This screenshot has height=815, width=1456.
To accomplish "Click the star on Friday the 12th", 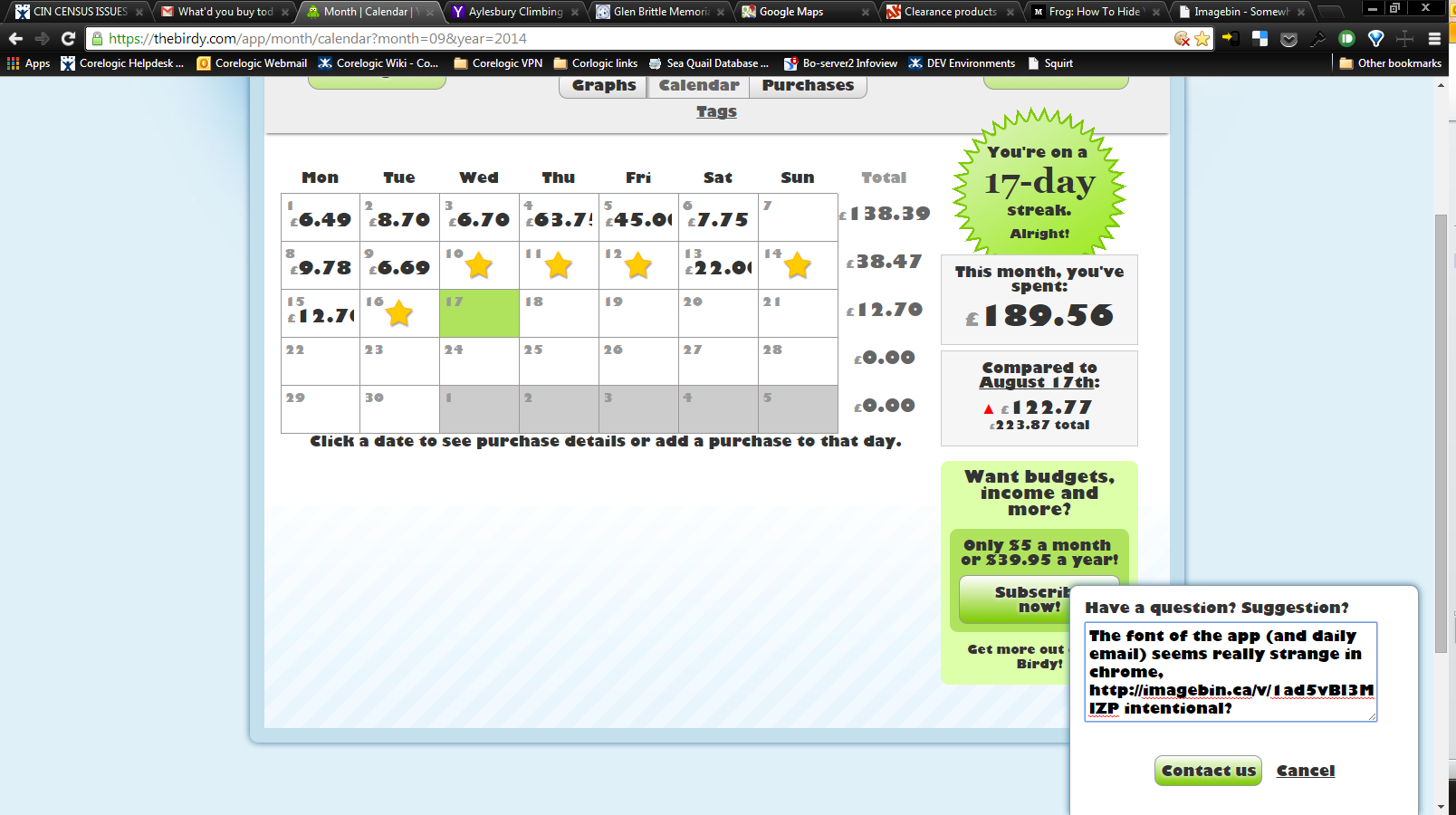I will click(x=638, y=266).
